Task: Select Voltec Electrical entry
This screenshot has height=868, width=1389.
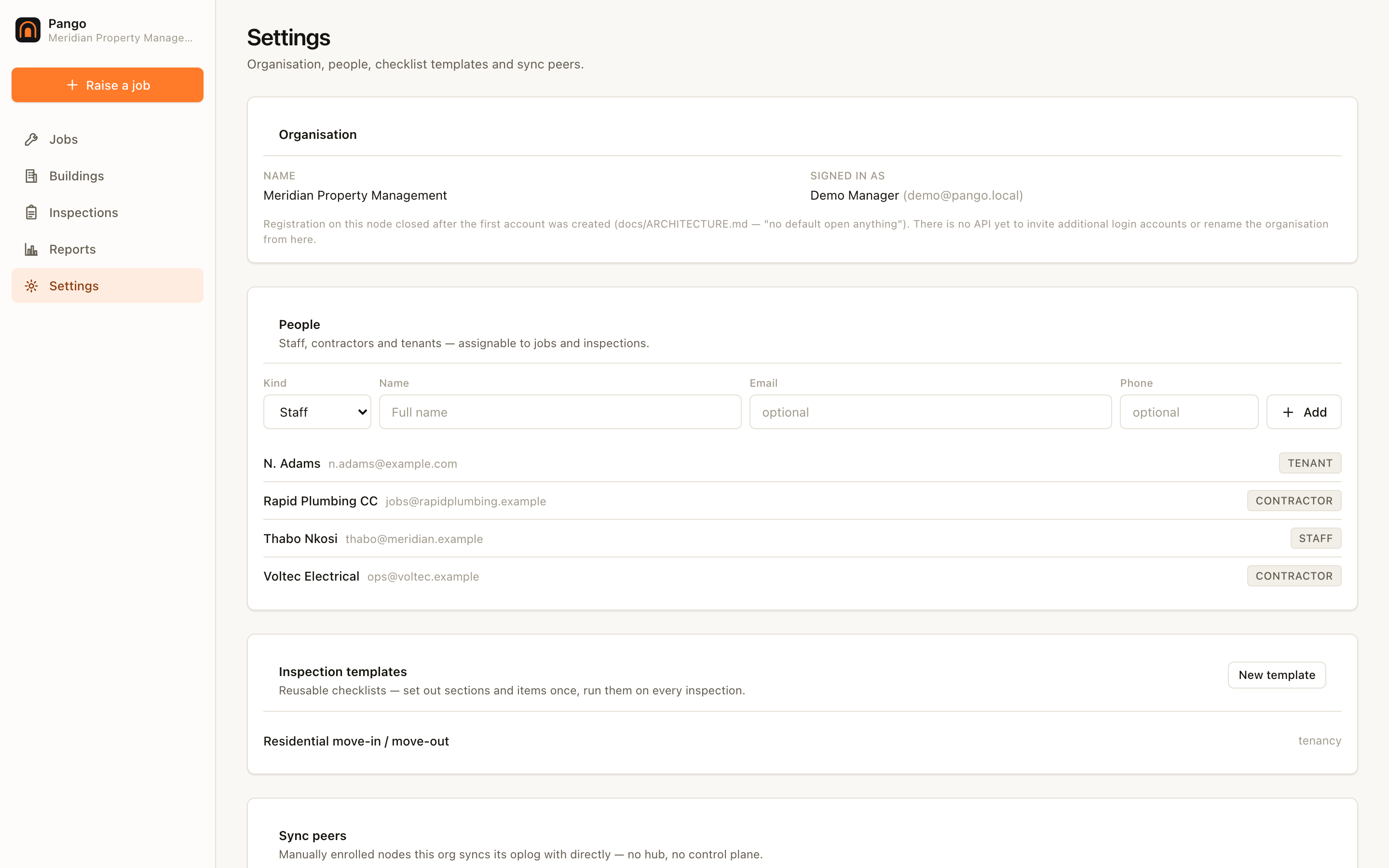Action: coord(802,576)
